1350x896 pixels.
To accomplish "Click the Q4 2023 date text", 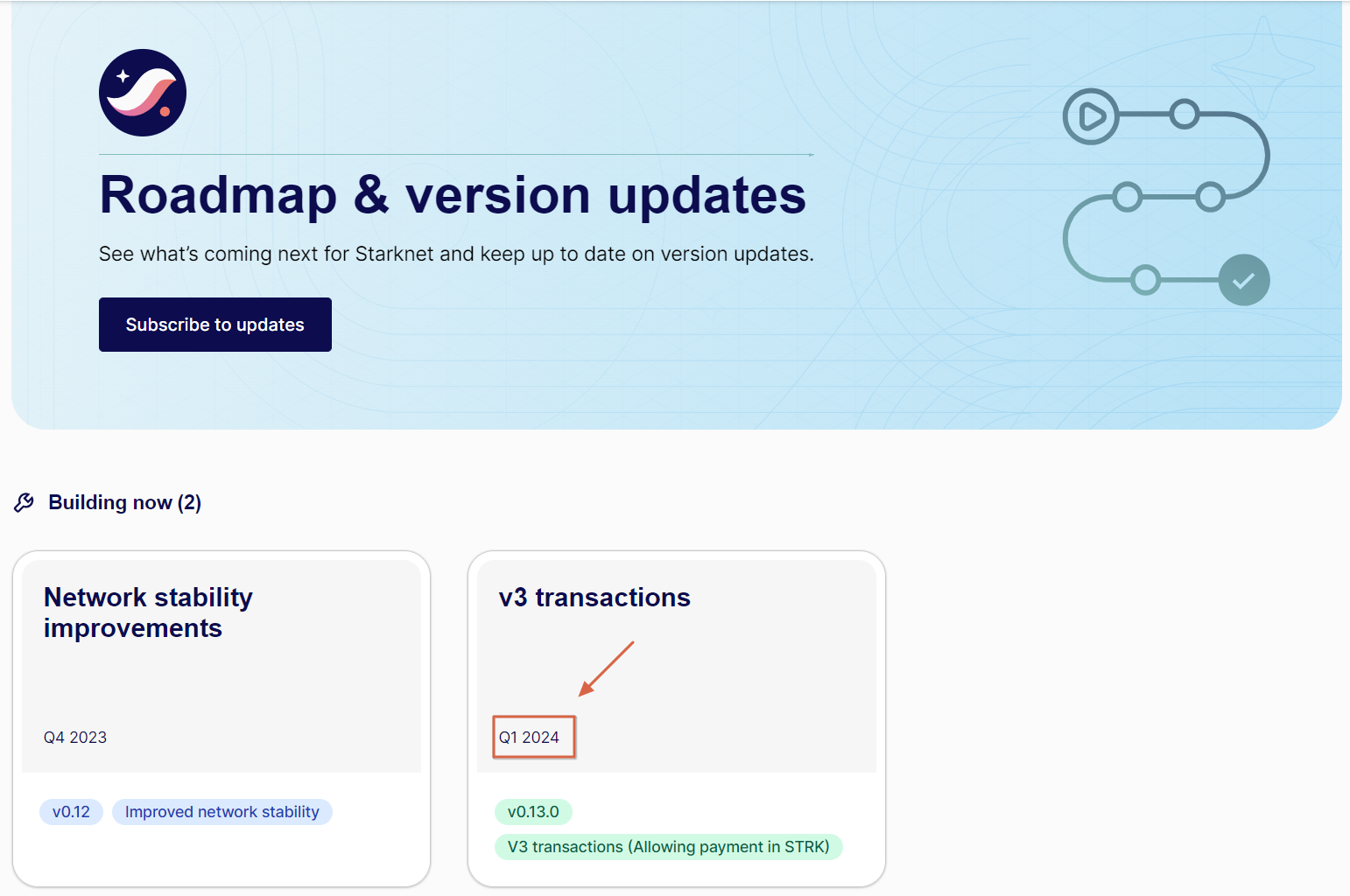I will pyautogui.click(x=75, y=738).
